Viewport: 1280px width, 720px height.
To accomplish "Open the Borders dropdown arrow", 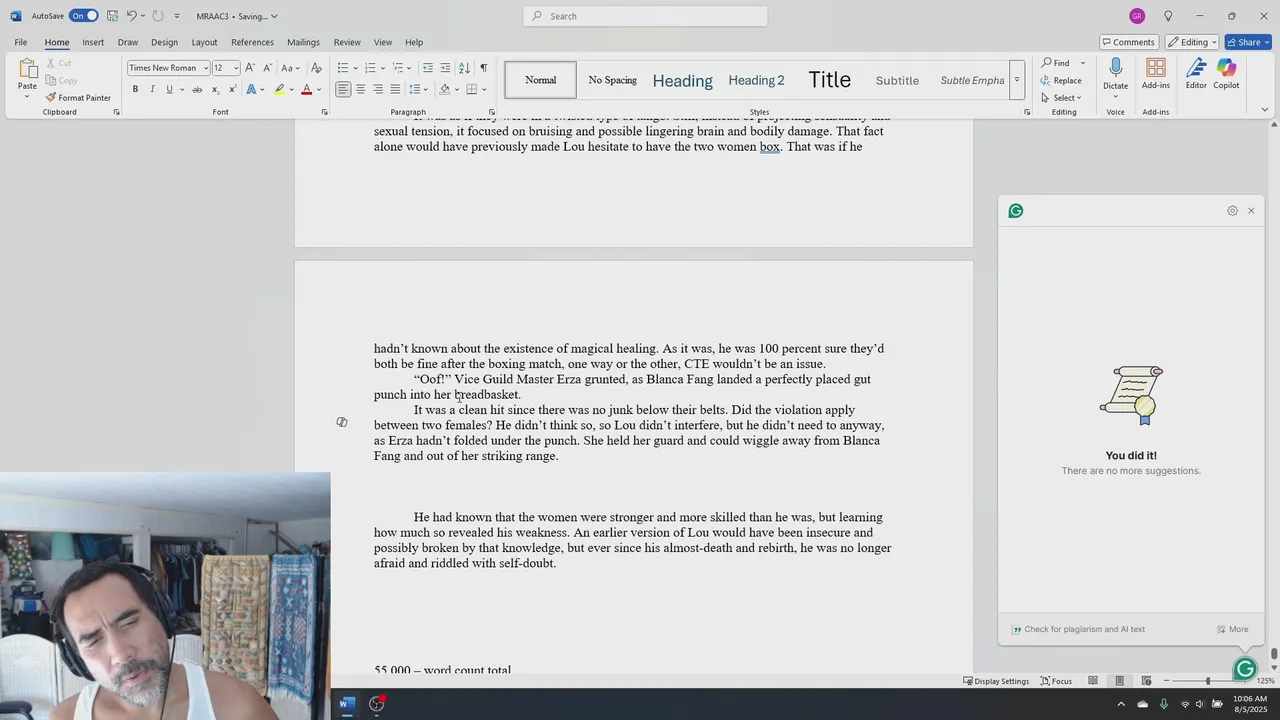I will (x=484, y=90).
